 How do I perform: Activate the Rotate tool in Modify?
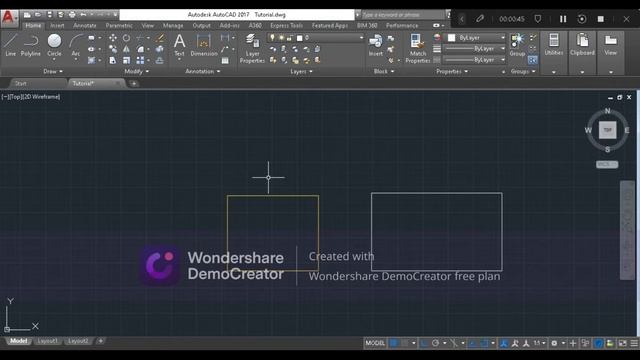click(127, 38)
